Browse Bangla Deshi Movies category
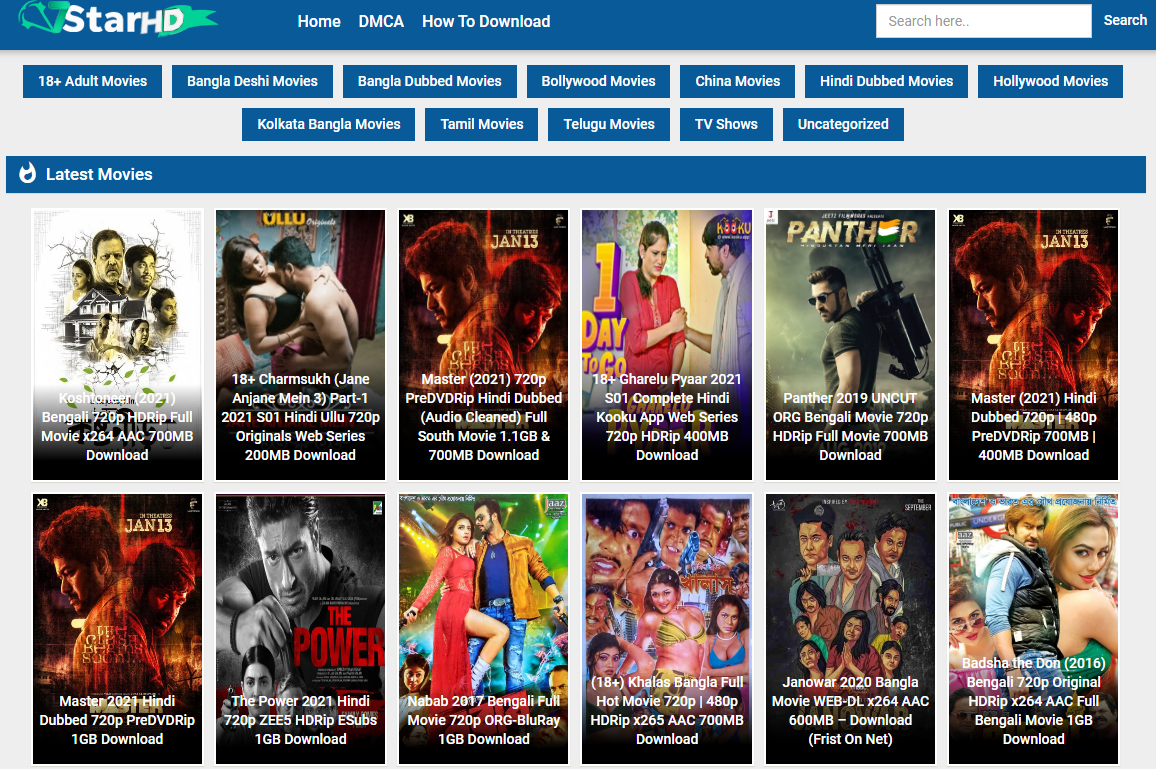The height and width of the screenshot is (769, 1156). 252,81
